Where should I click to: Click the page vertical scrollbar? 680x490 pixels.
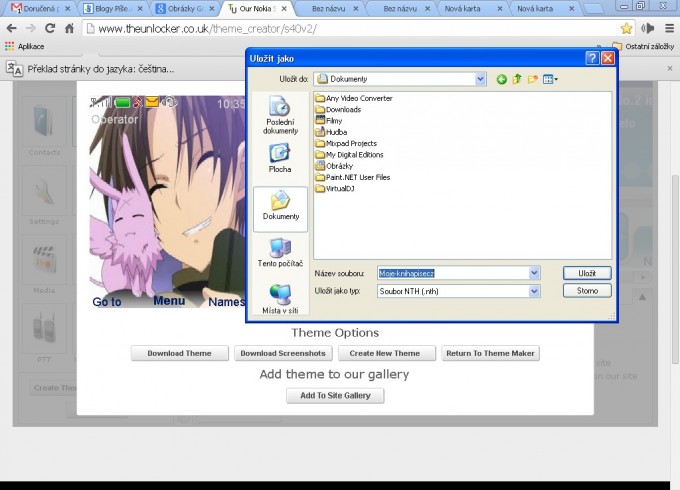tap(675, 269)
